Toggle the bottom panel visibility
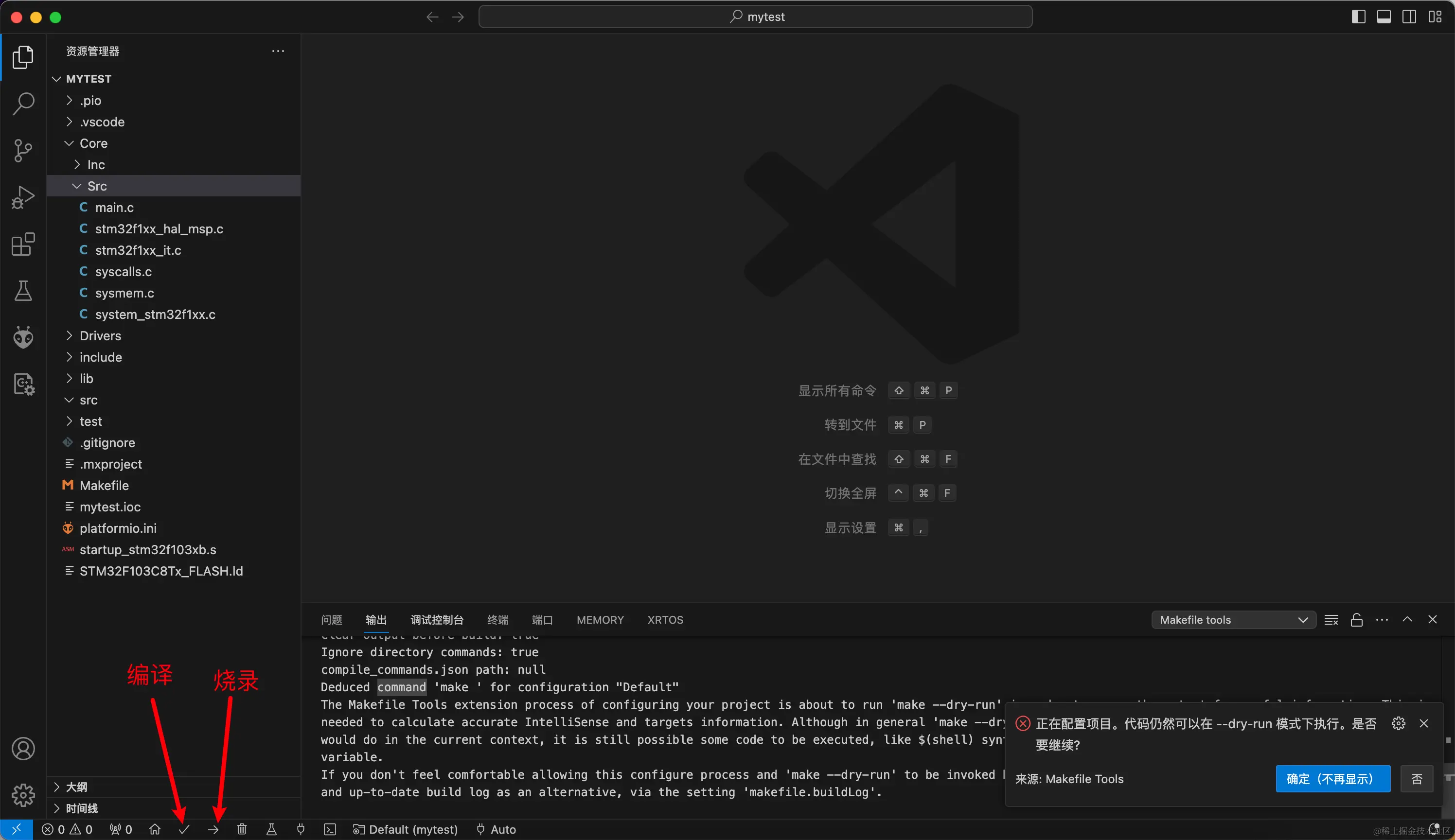This screenshot has height=840, width=1455. point(1384,17)
